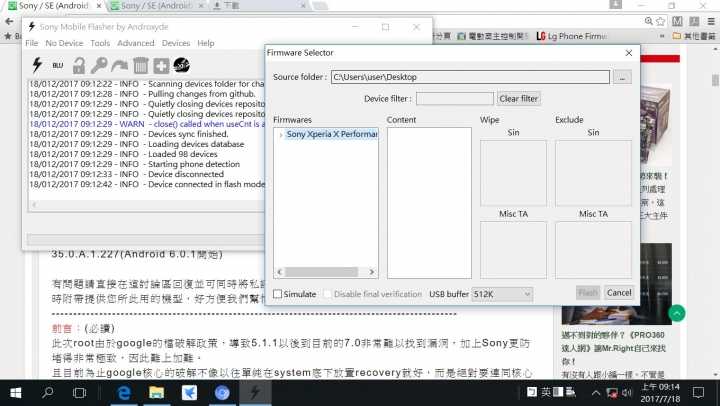The image size is (720, 406).
Task: Click the Source folder path field
Action: pyautogui.click(x=470, y=77)
